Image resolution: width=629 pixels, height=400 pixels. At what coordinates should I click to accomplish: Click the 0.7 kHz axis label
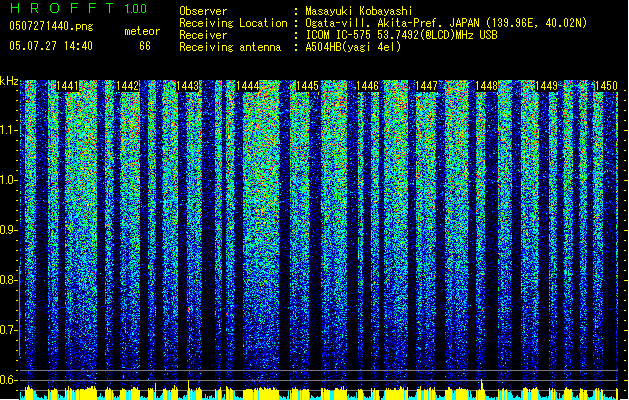(9, 330)
